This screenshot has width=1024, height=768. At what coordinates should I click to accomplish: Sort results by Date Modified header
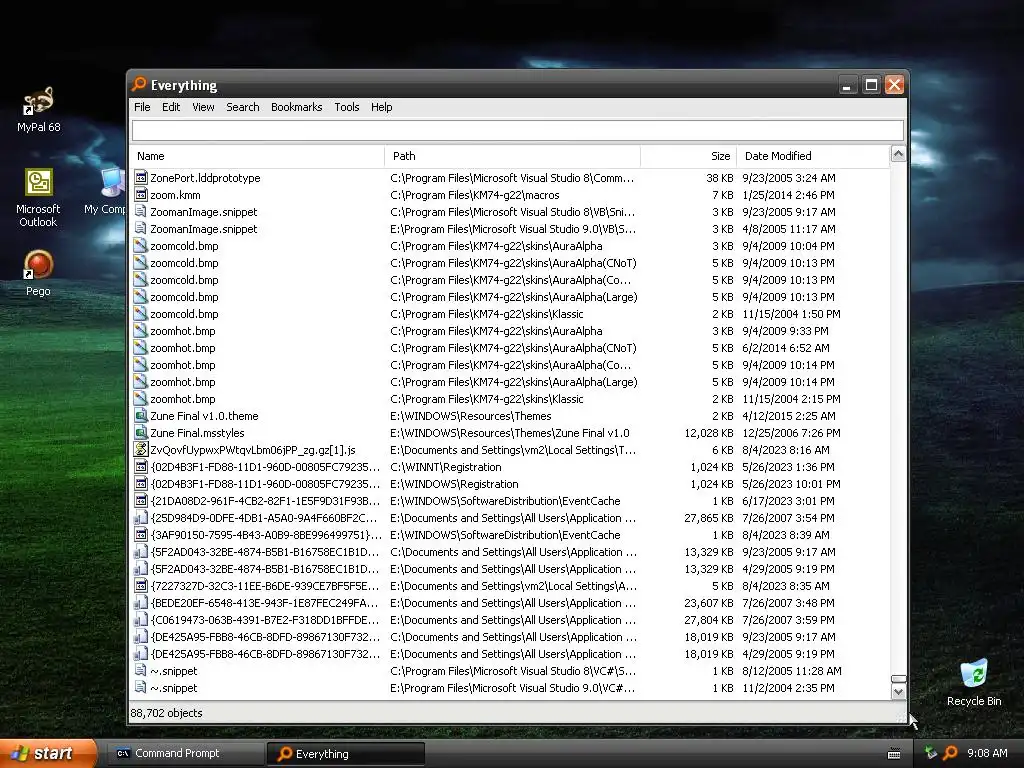(813, 156)
